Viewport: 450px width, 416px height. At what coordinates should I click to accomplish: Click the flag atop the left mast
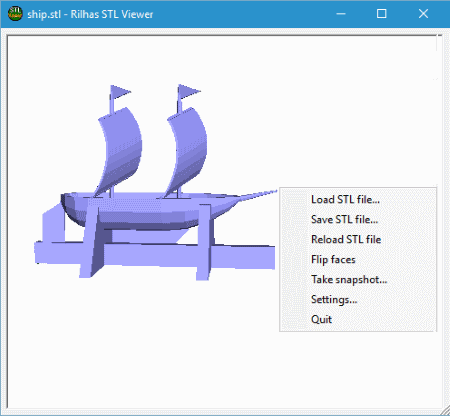[119, 92]
